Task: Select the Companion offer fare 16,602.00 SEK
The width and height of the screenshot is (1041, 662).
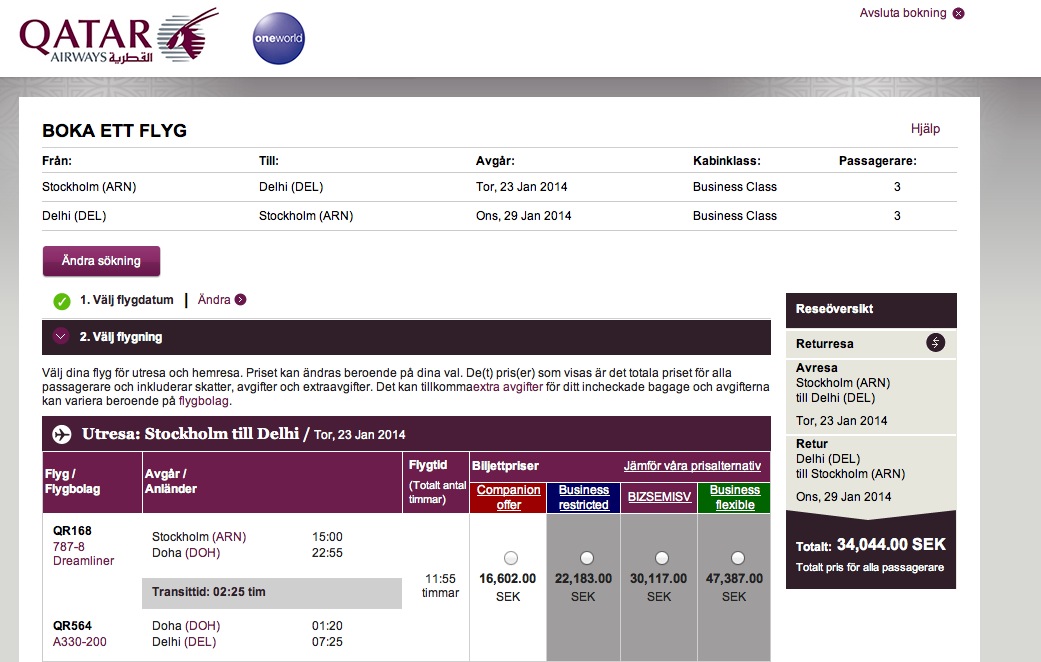Action: tap(511, 557)
